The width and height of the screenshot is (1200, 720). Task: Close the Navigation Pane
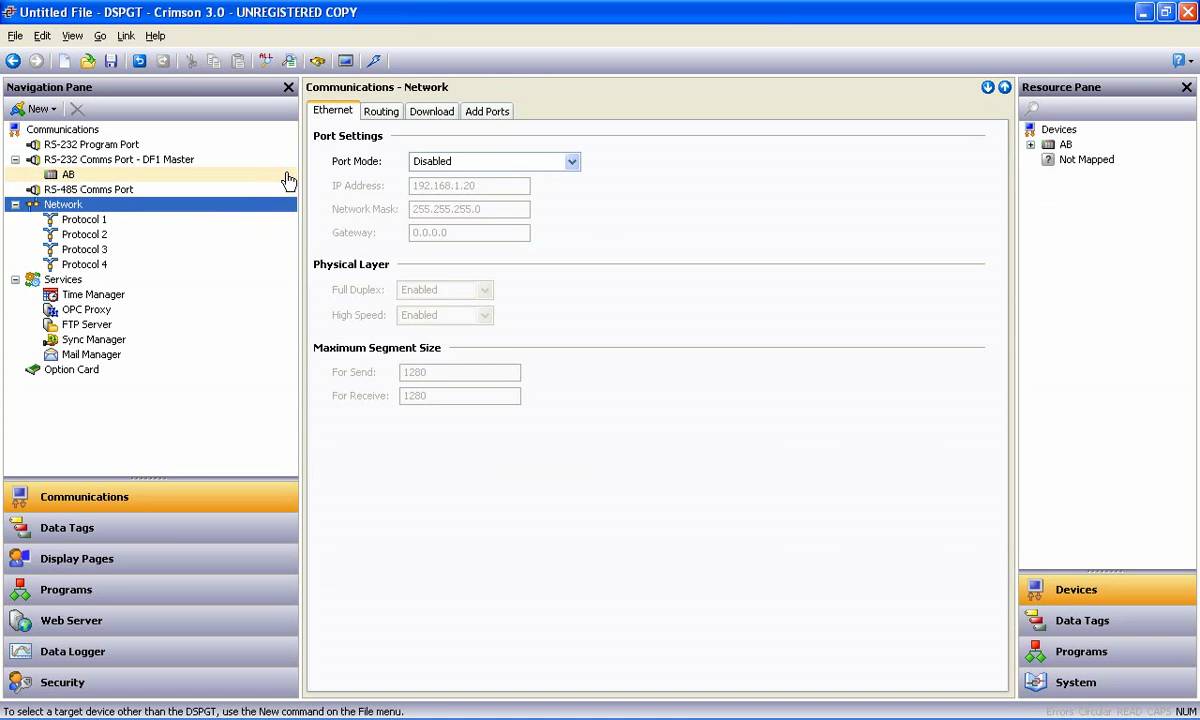(289, 87)
